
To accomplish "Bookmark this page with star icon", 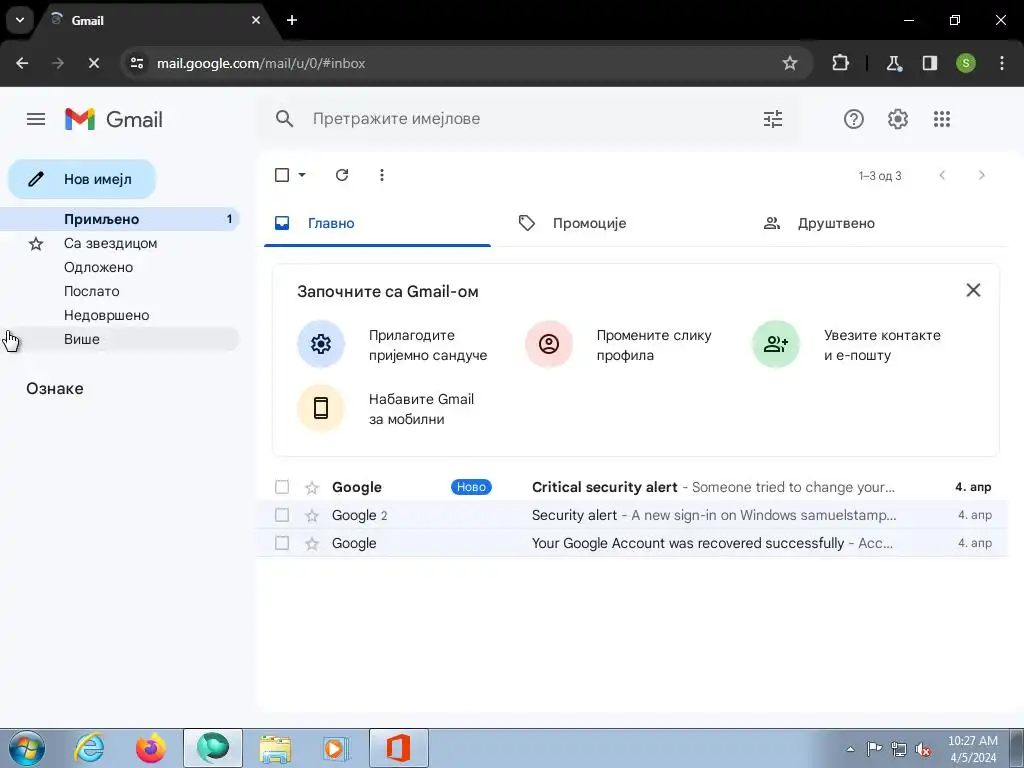I will tap(790, 63).
